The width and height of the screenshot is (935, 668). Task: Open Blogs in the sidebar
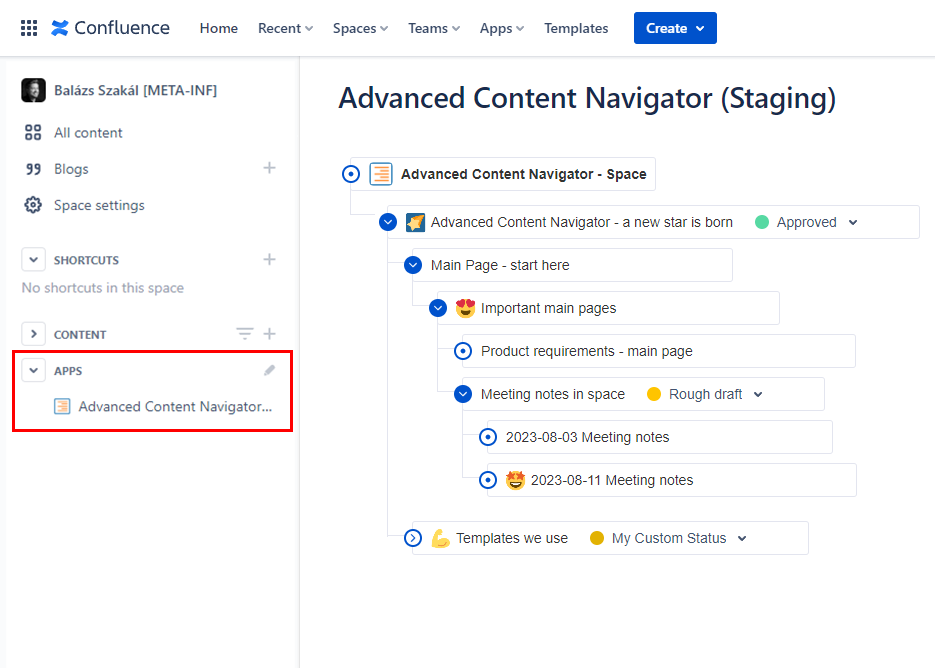71,169
